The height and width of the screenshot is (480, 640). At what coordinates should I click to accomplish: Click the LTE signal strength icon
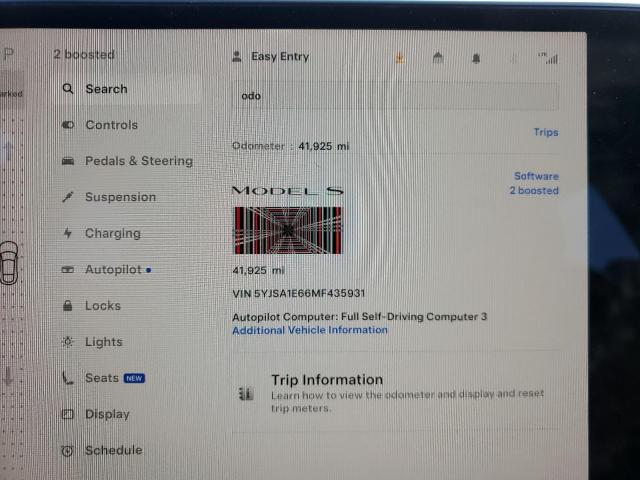coord(548,58)
